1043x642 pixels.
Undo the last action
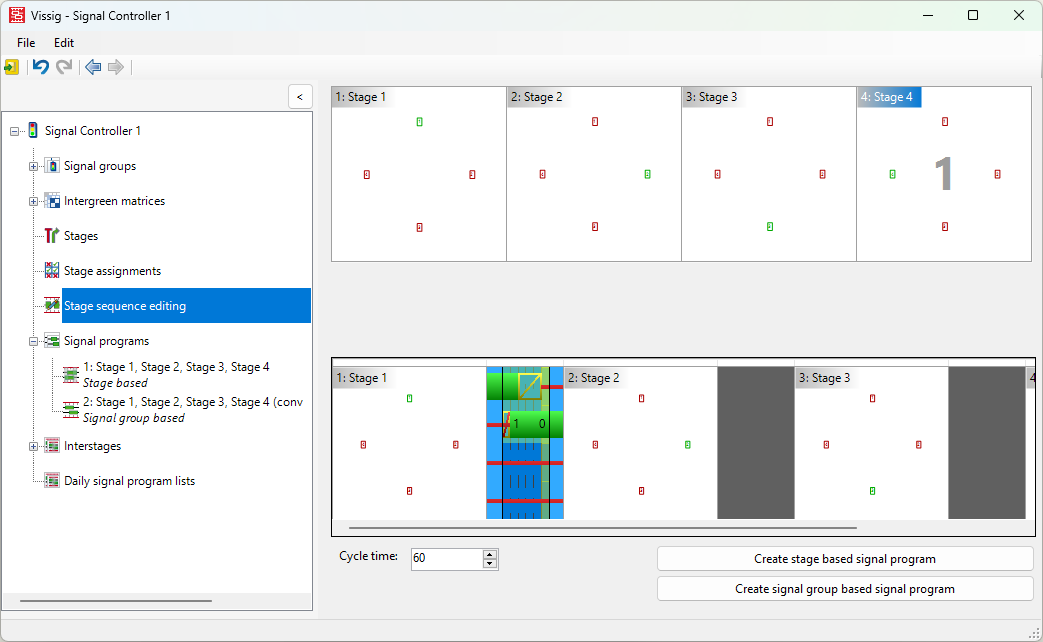tap(40, 67)
